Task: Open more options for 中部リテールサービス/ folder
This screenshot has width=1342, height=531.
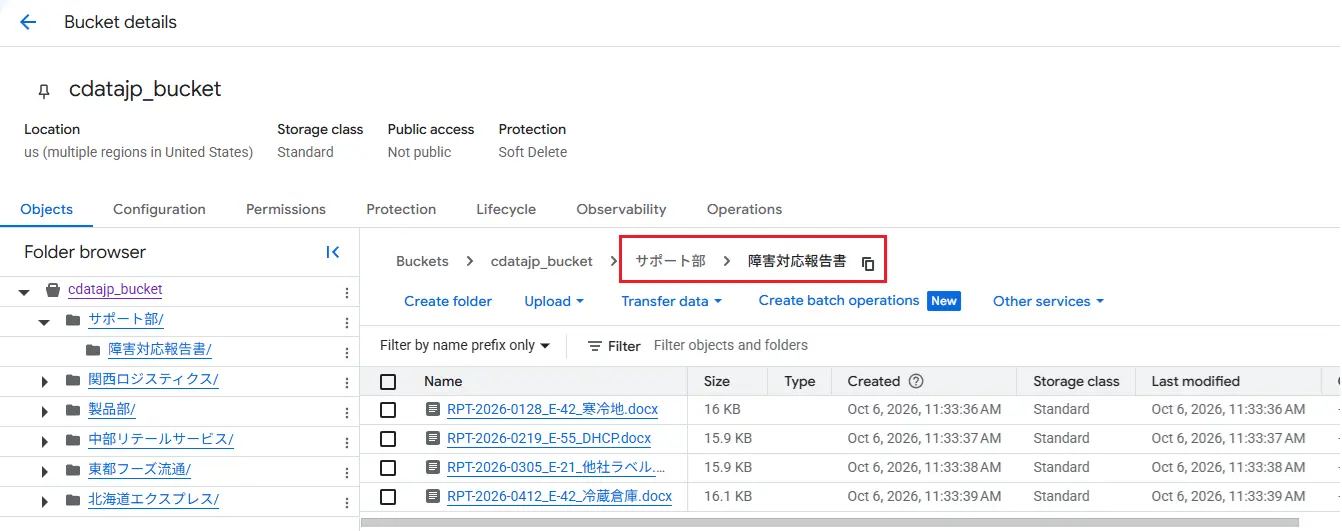Action: 347,441
